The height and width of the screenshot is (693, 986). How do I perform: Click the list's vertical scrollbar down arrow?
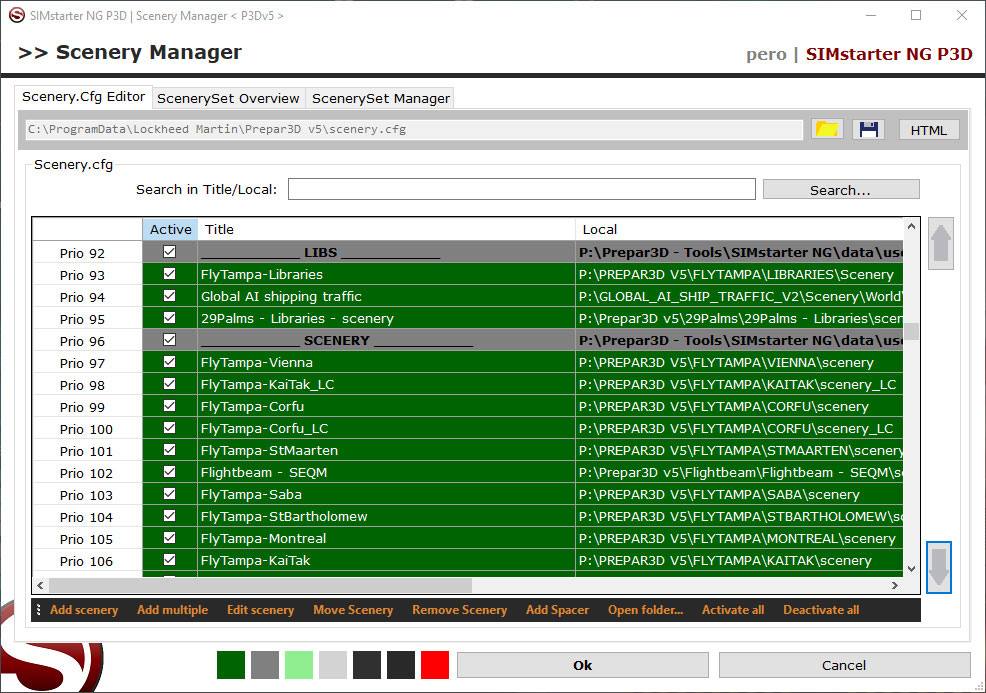(911, 569)
